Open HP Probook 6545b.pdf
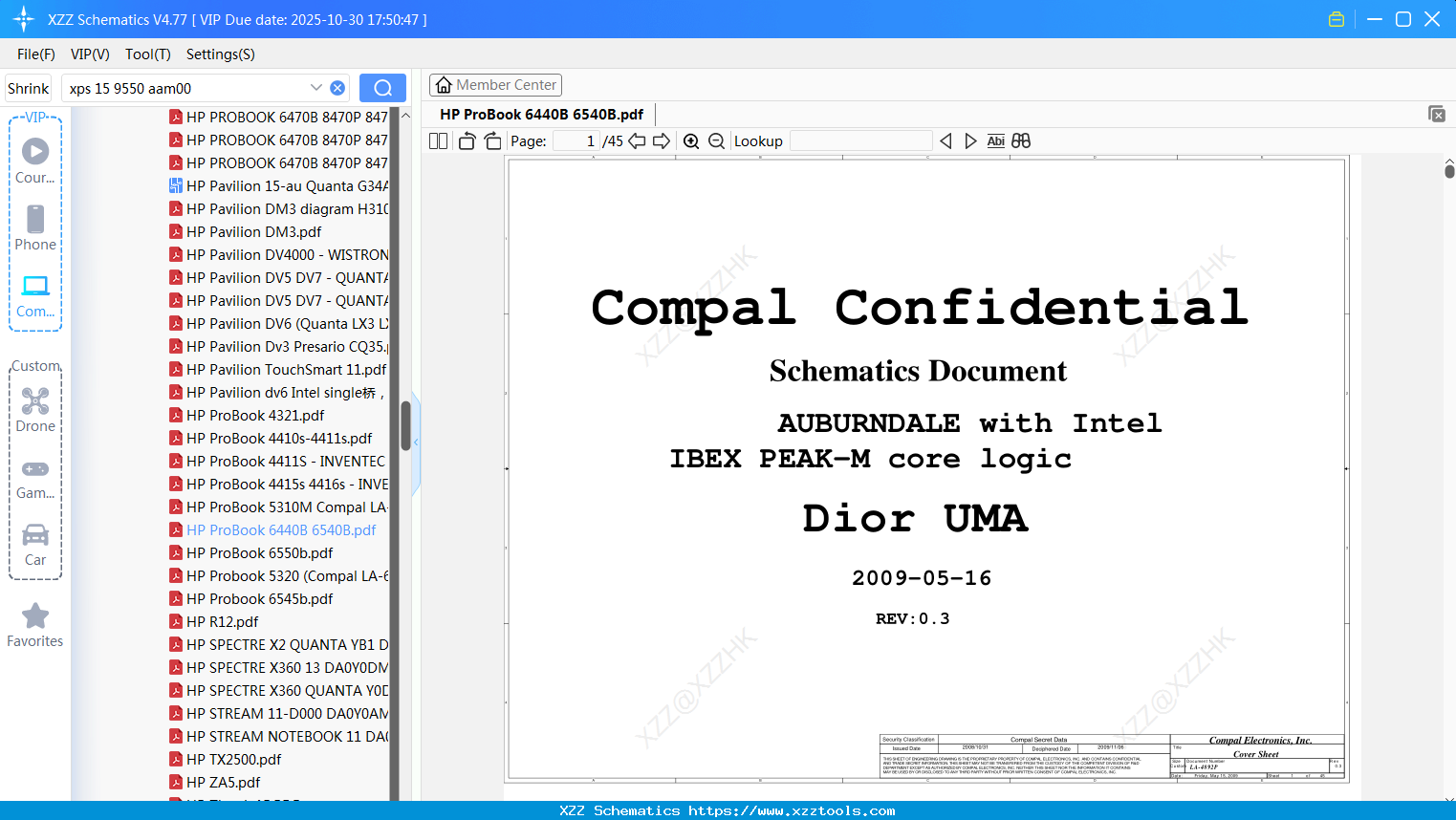Image resolution: width=1456 pixels, height=820 pixels. 250,598
